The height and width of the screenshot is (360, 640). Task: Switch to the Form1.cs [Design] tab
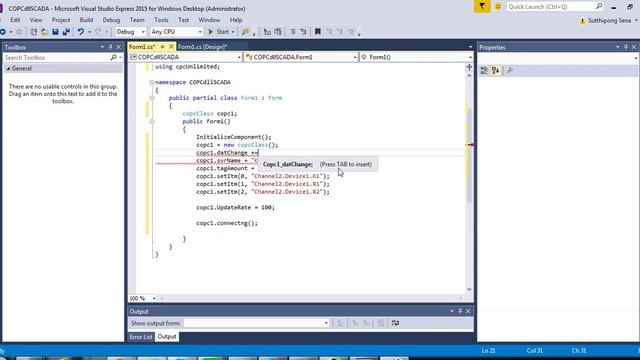coord(203,47)
